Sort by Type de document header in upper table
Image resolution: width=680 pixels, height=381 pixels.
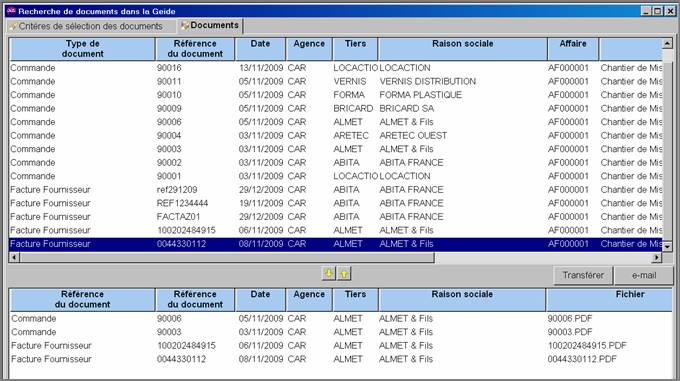pyautogui.click(x=82, y=49)
